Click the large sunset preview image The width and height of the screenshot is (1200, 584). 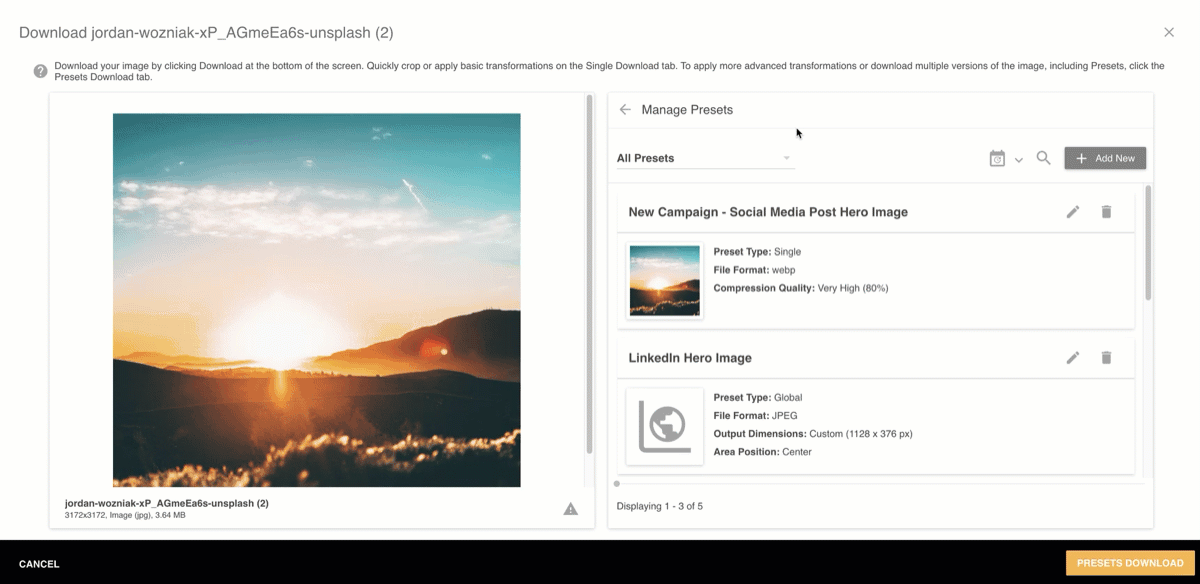pos(316,300)
